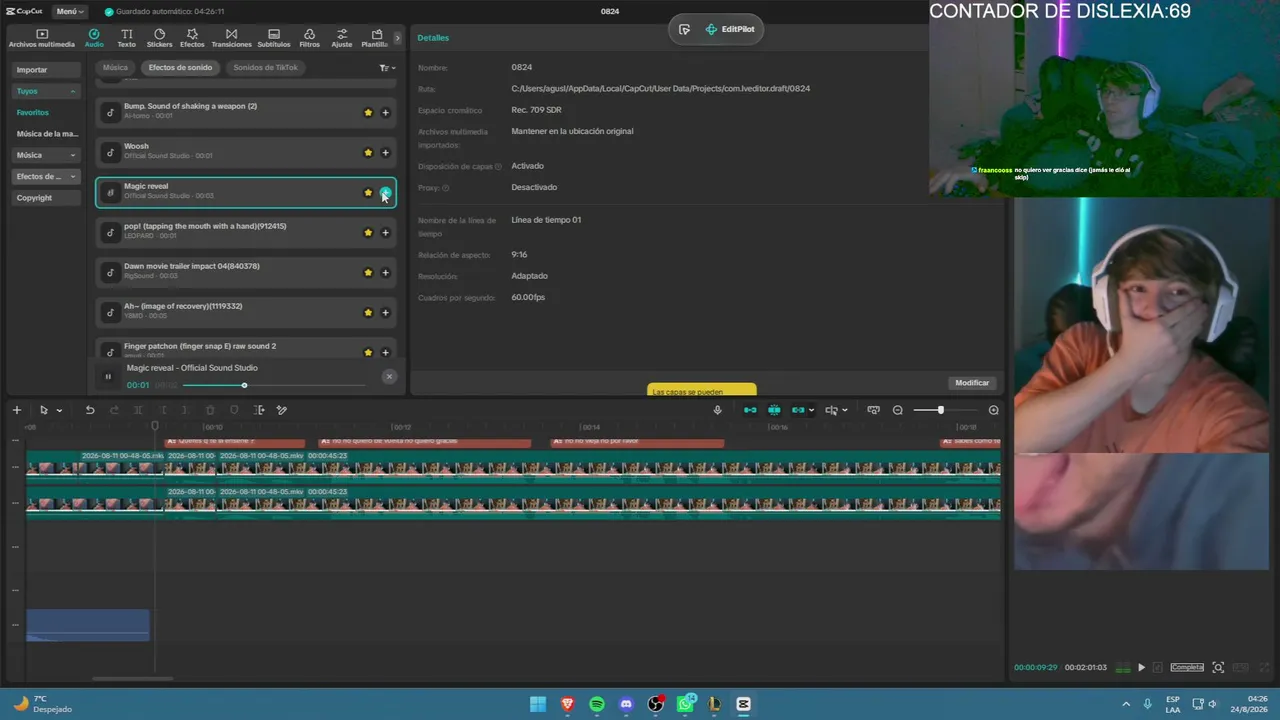Play the preview in the player
Image resolution: width=1280 pixels, height=720 pixels.
1141,667
